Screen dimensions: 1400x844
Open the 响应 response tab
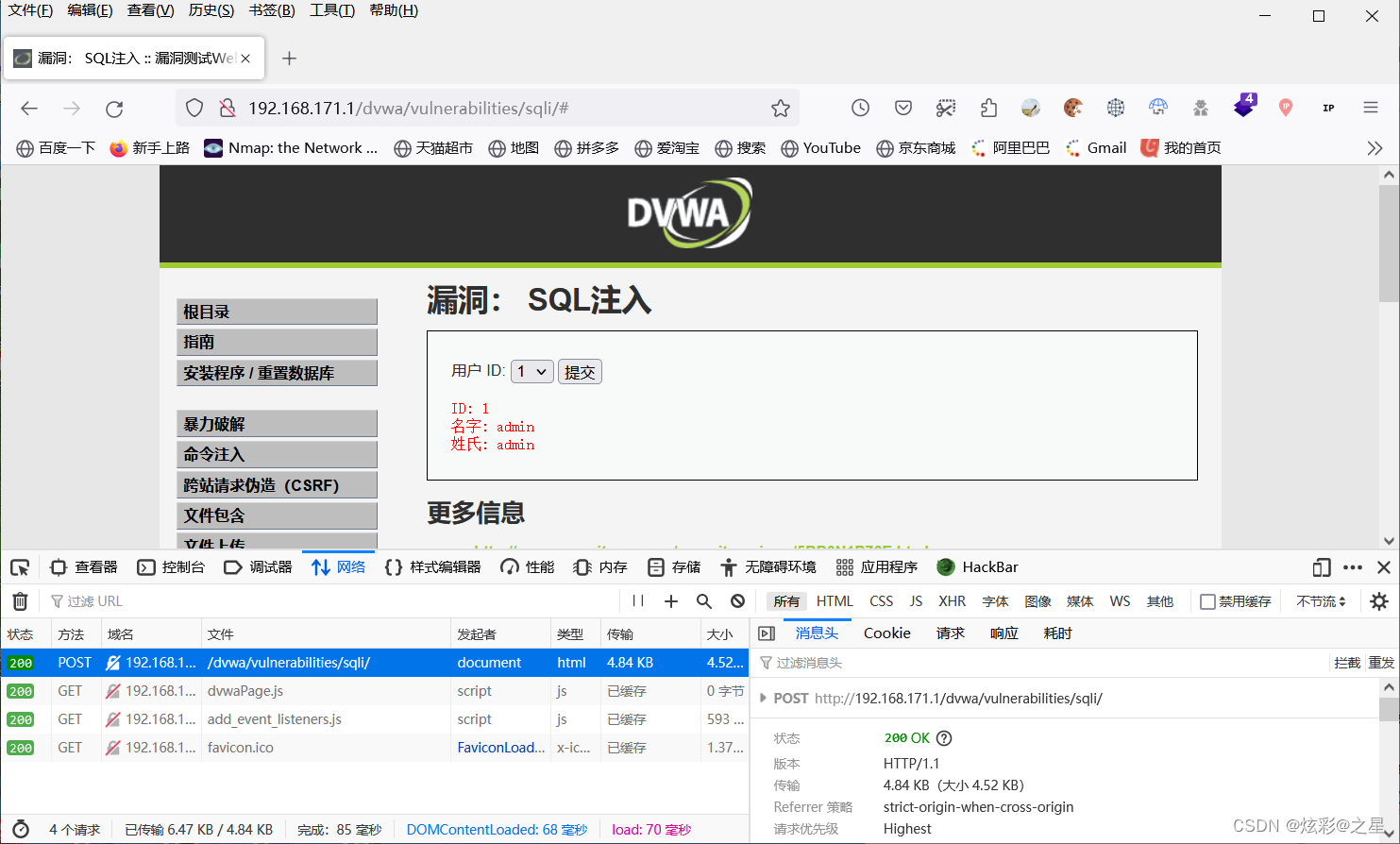[x=1004, y=633]
